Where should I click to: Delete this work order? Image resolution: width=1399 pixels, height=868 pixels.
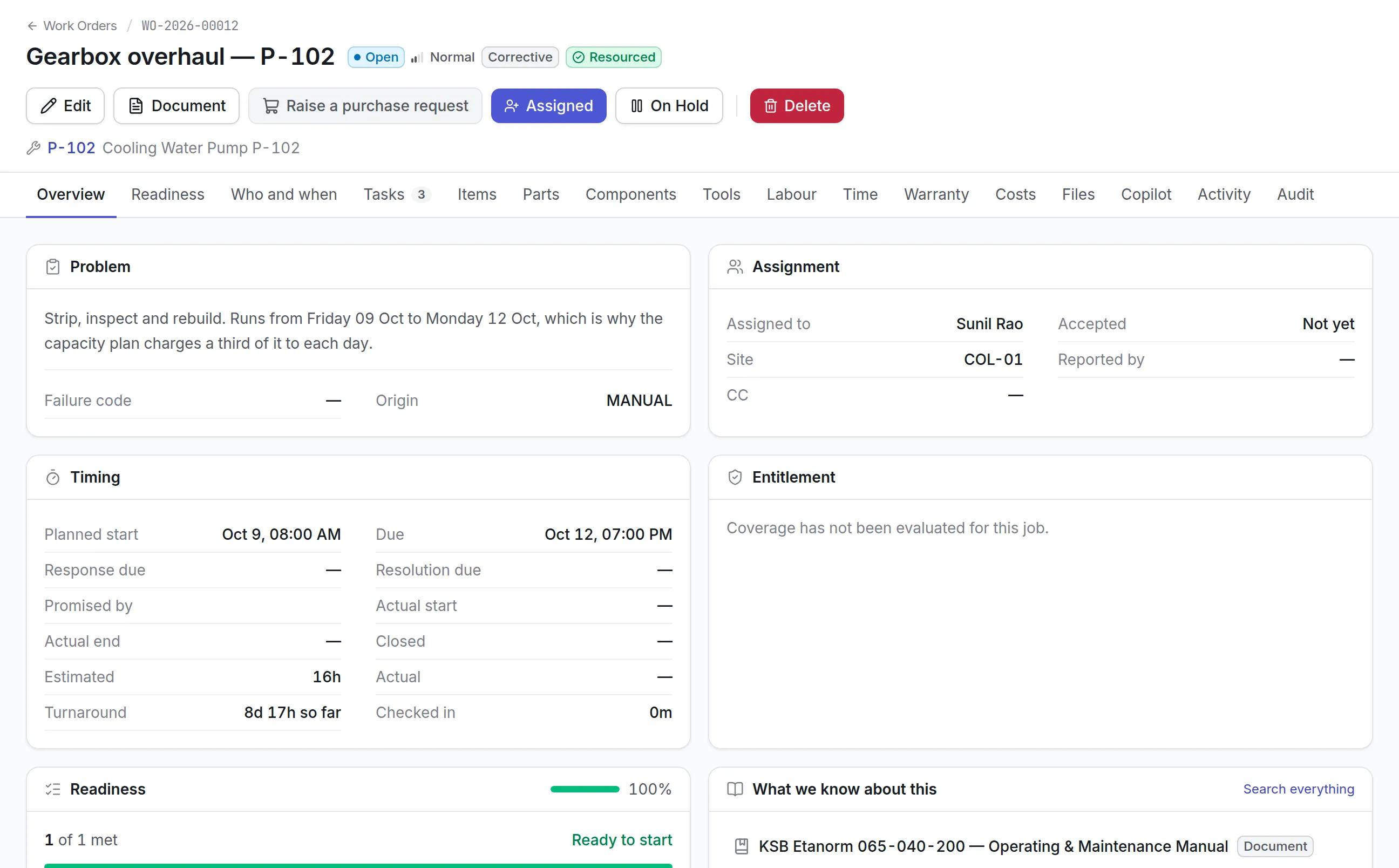click(x=797, y=106)
